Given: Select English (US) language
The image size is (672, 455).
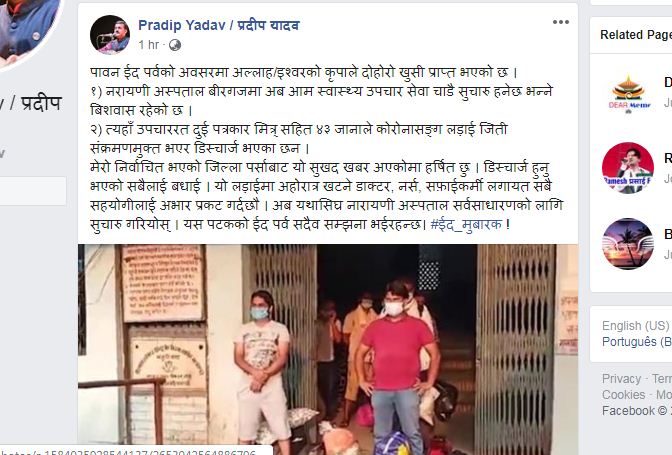Looking at the screenshot, I should click(636, 326).
